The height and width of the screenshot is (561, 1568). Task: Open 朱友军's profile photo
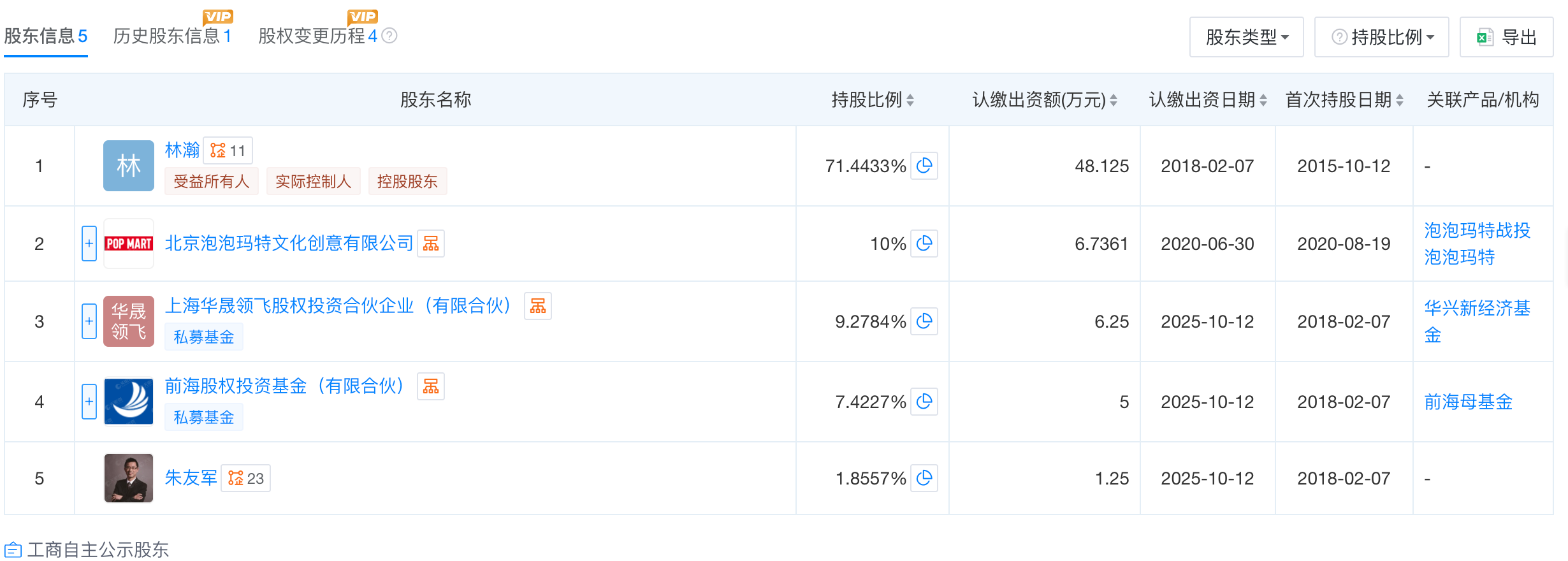(x=129, y=478)
